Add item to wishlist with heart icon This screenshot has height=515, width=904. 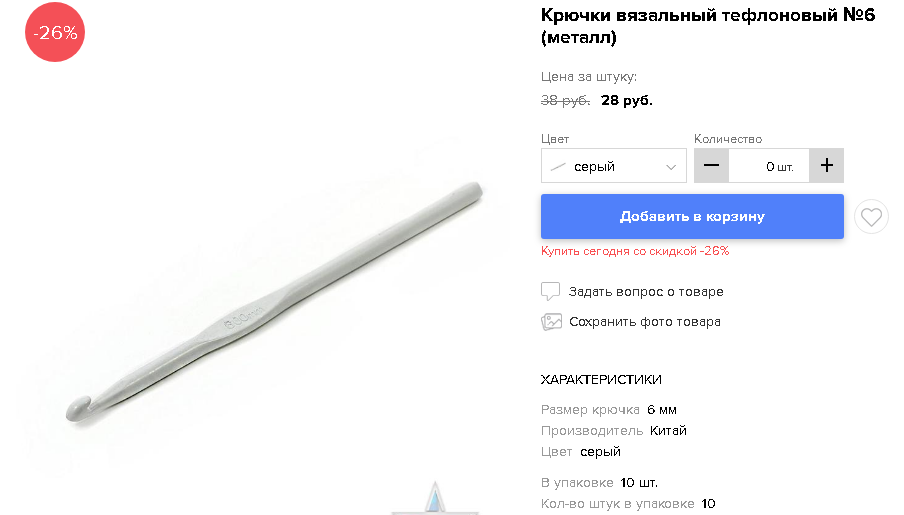871,217
